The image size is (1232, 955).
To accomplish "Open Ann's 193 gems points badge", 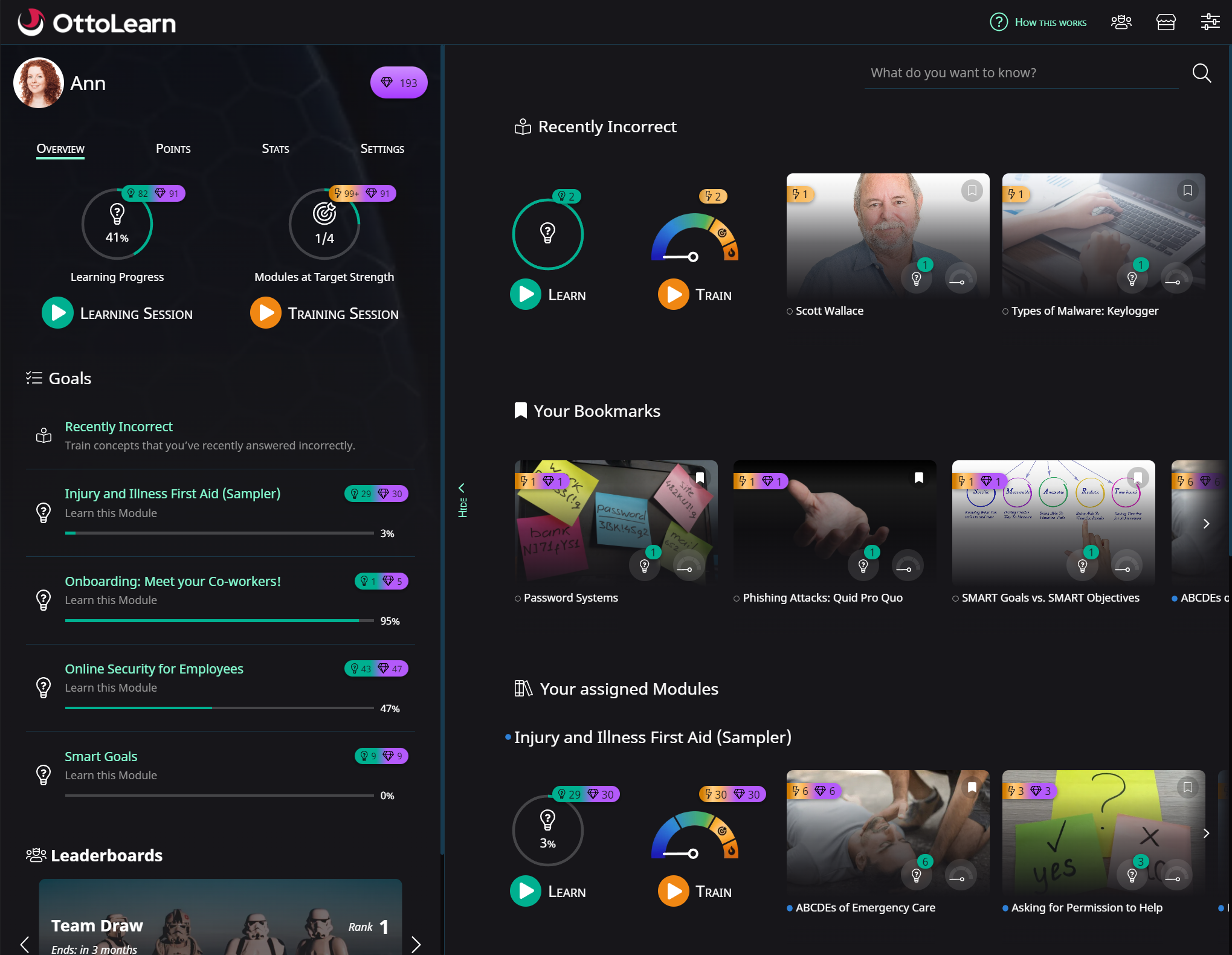I will [399, 83].
